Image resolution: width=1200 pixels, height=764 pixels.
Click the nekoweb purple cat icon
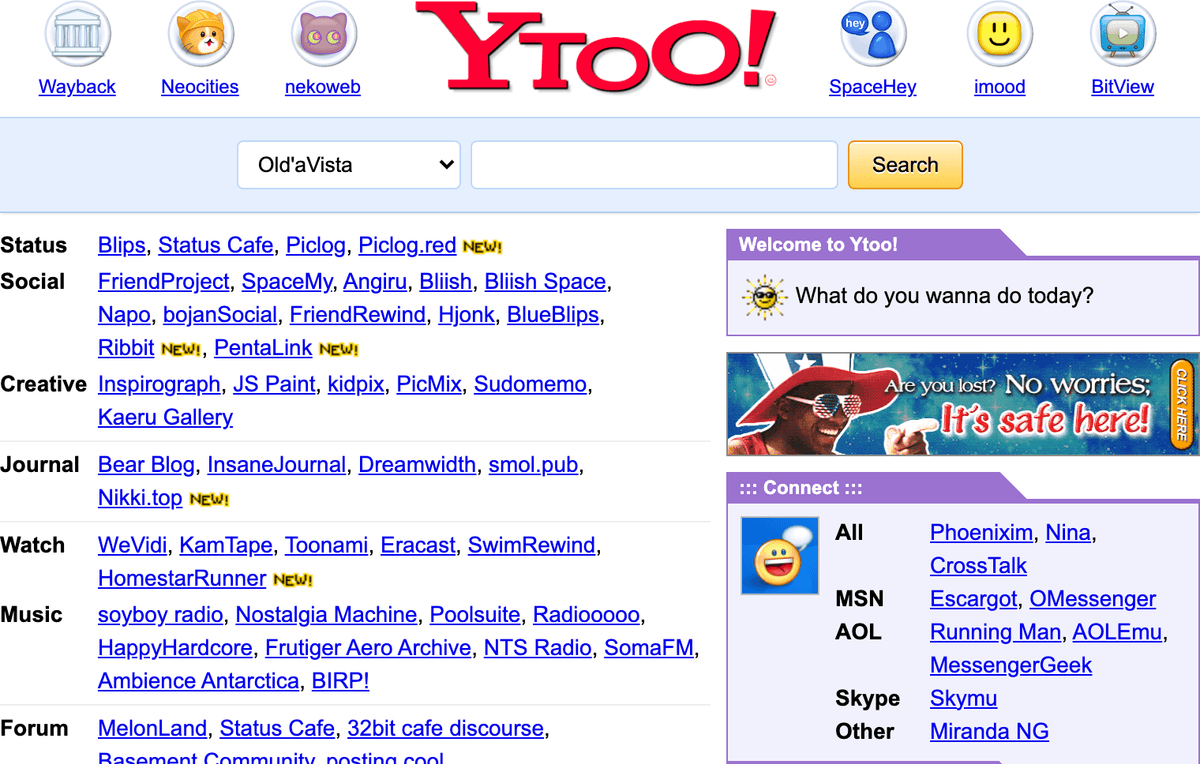(323, 35)
